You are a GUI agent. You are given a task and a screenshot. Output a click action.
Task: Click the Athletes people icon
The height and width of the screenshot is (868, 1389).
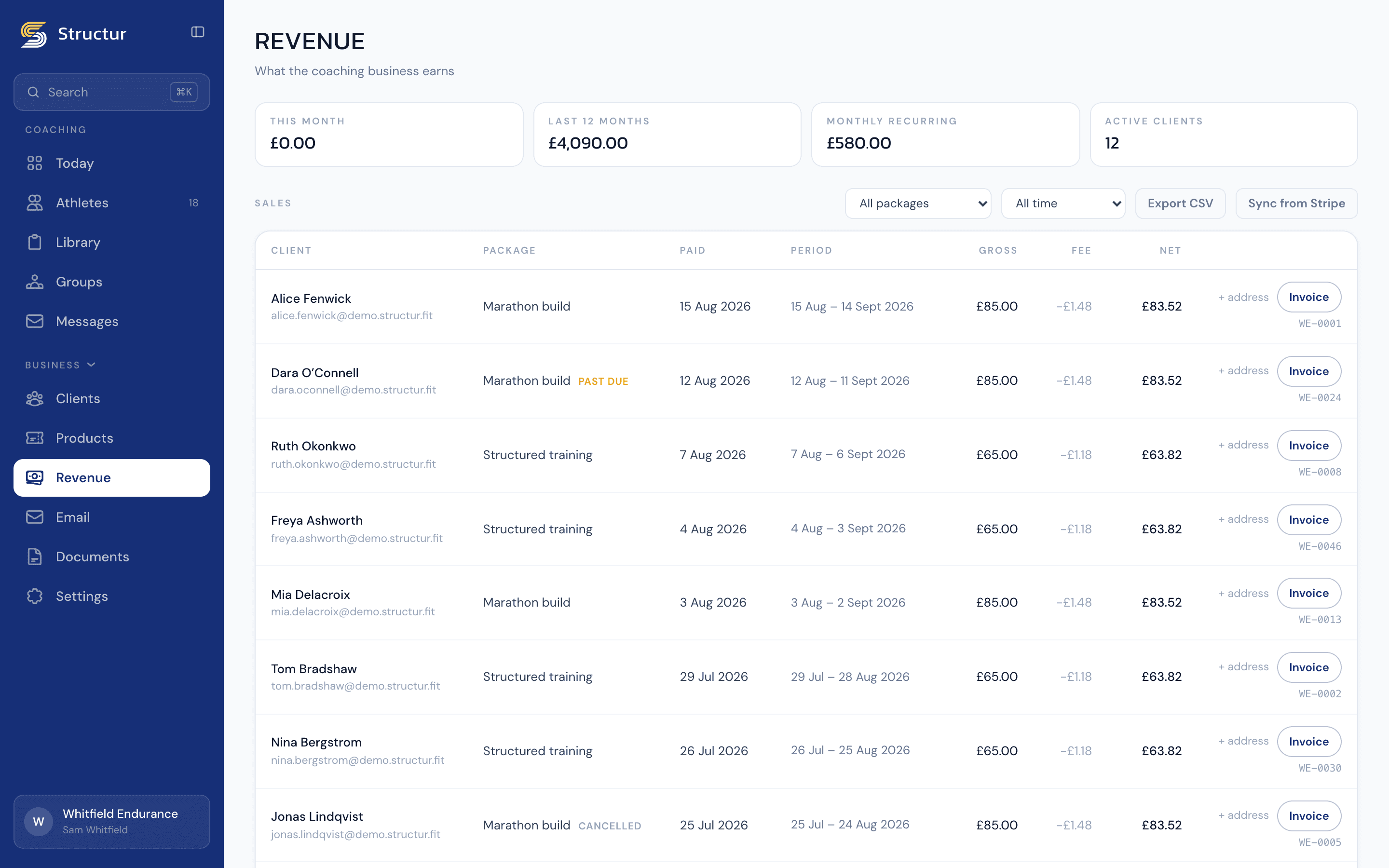click(34, 203)
